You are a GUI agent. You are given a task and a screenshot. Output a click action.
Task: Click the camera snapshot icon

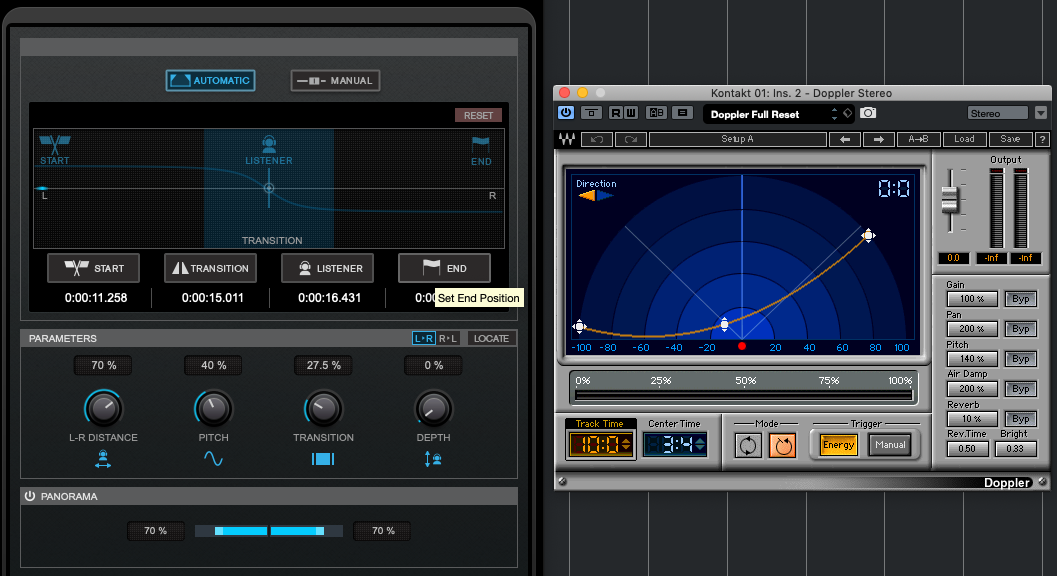(x=868, y=113)
